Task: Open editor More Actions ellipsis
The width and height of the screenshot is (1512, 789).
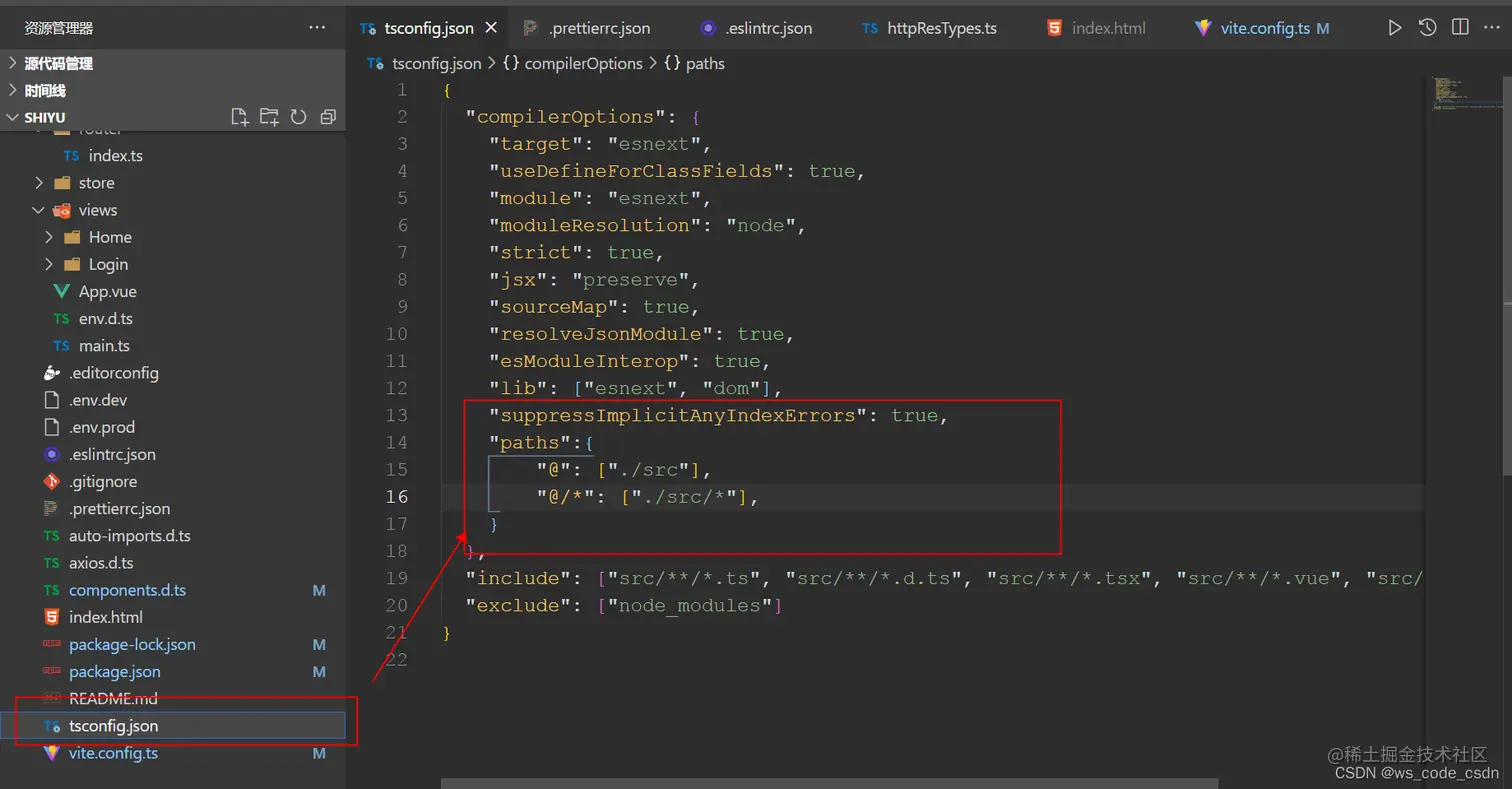Action: 1492,28
